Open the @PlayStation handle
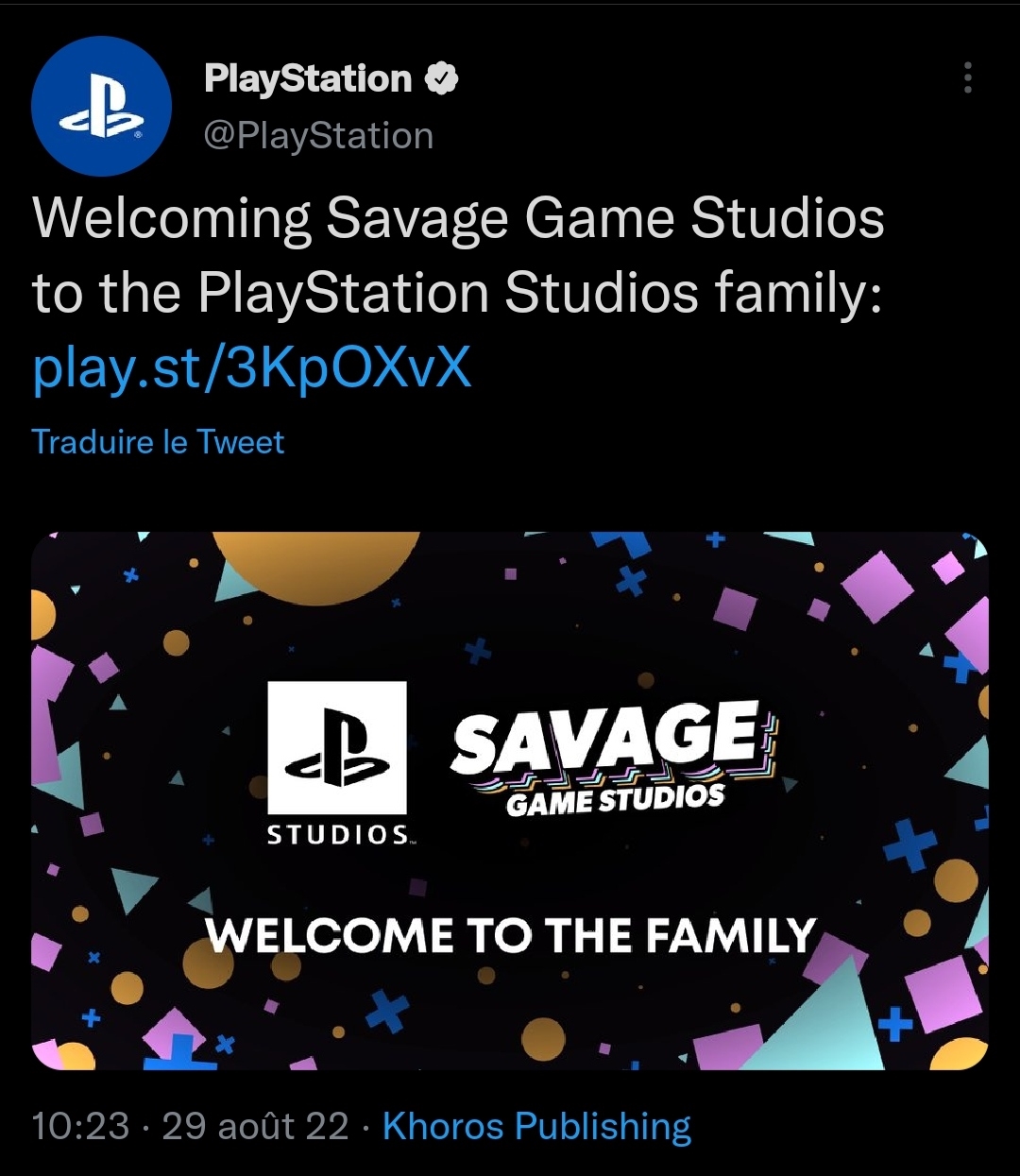 (x=318, y=136)
